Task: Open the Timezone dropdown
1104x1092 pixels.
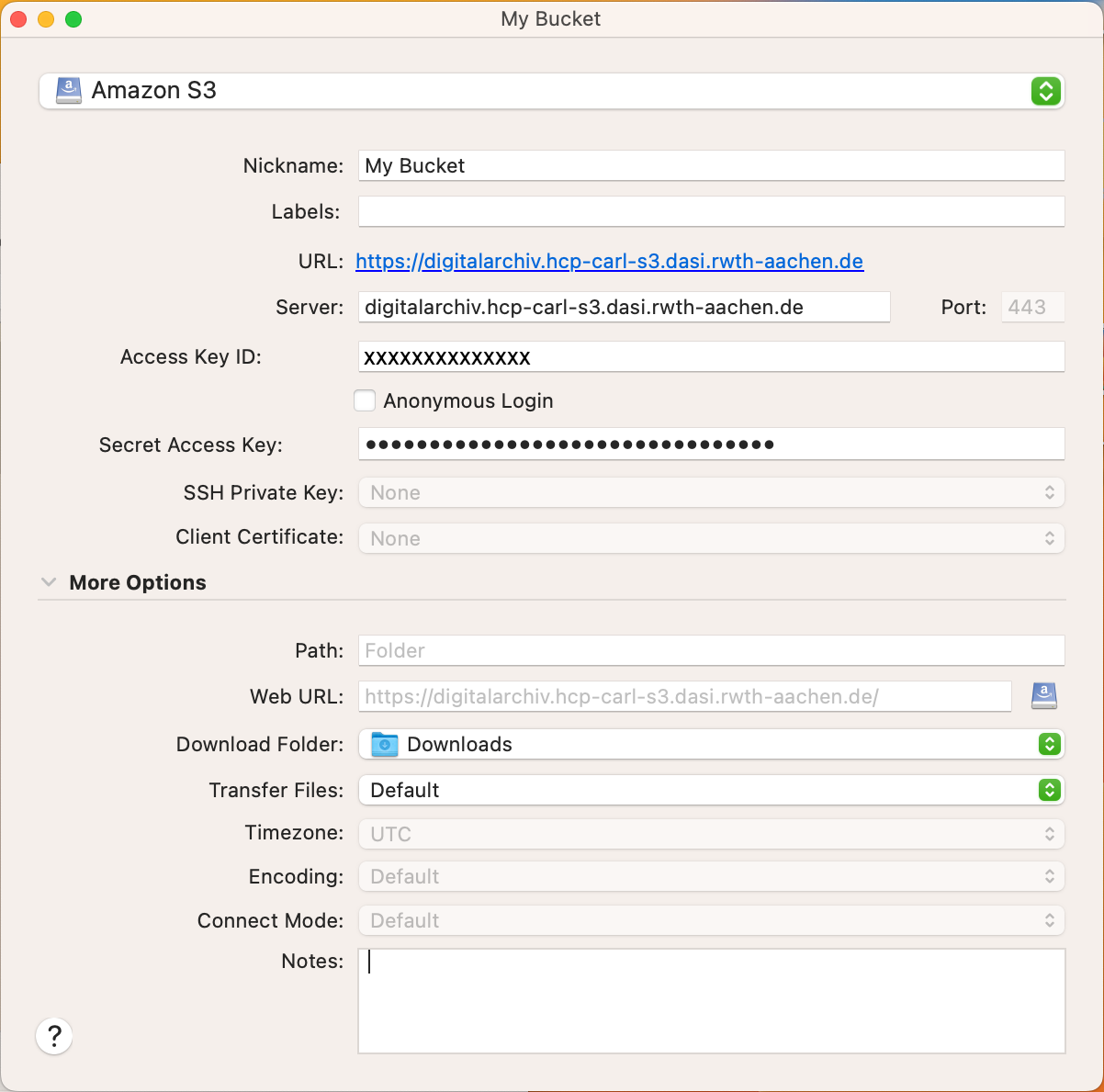Action: coord(1051,833)
